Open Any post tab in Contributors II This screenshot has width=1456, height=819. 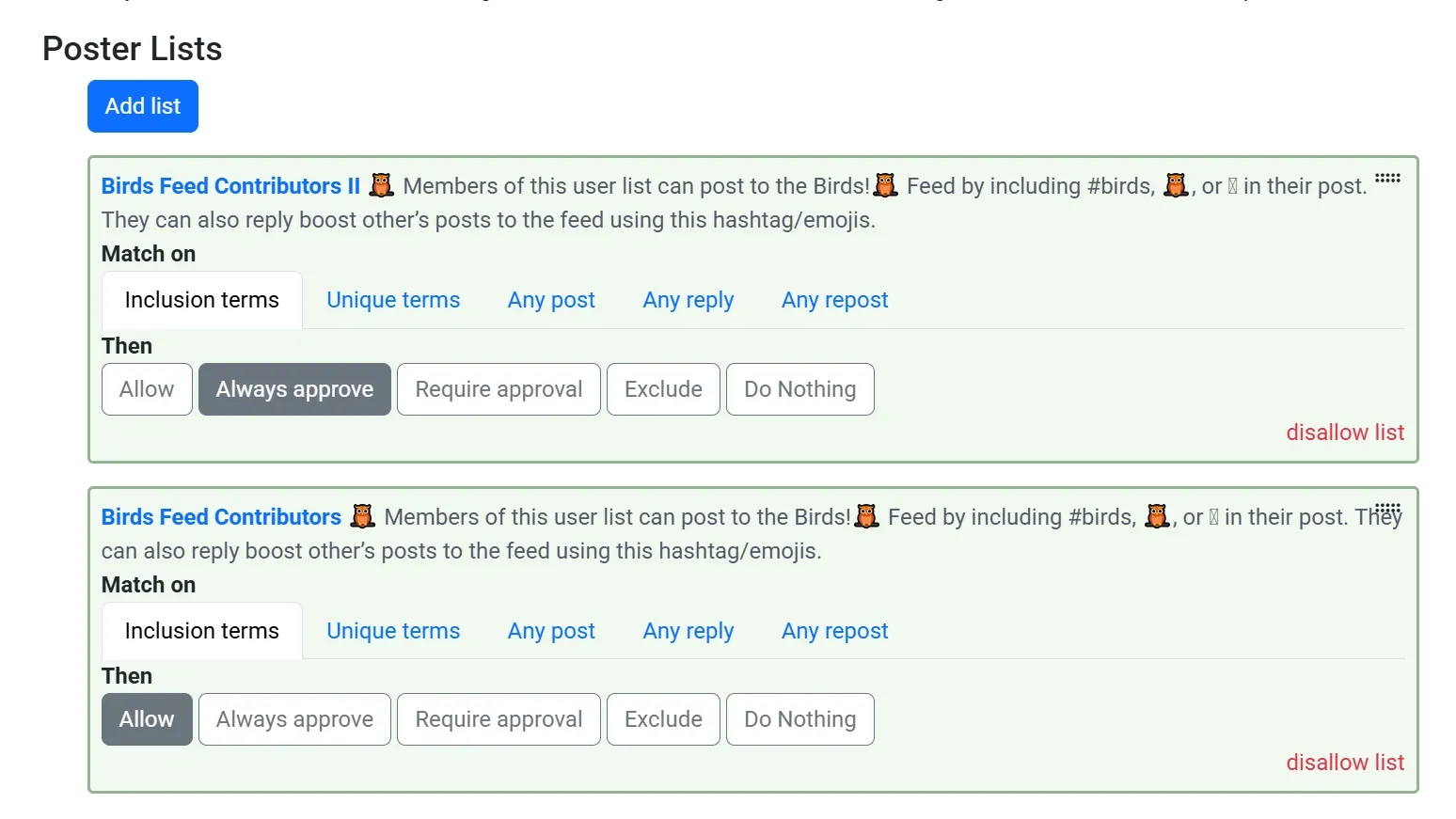[551, 300]
